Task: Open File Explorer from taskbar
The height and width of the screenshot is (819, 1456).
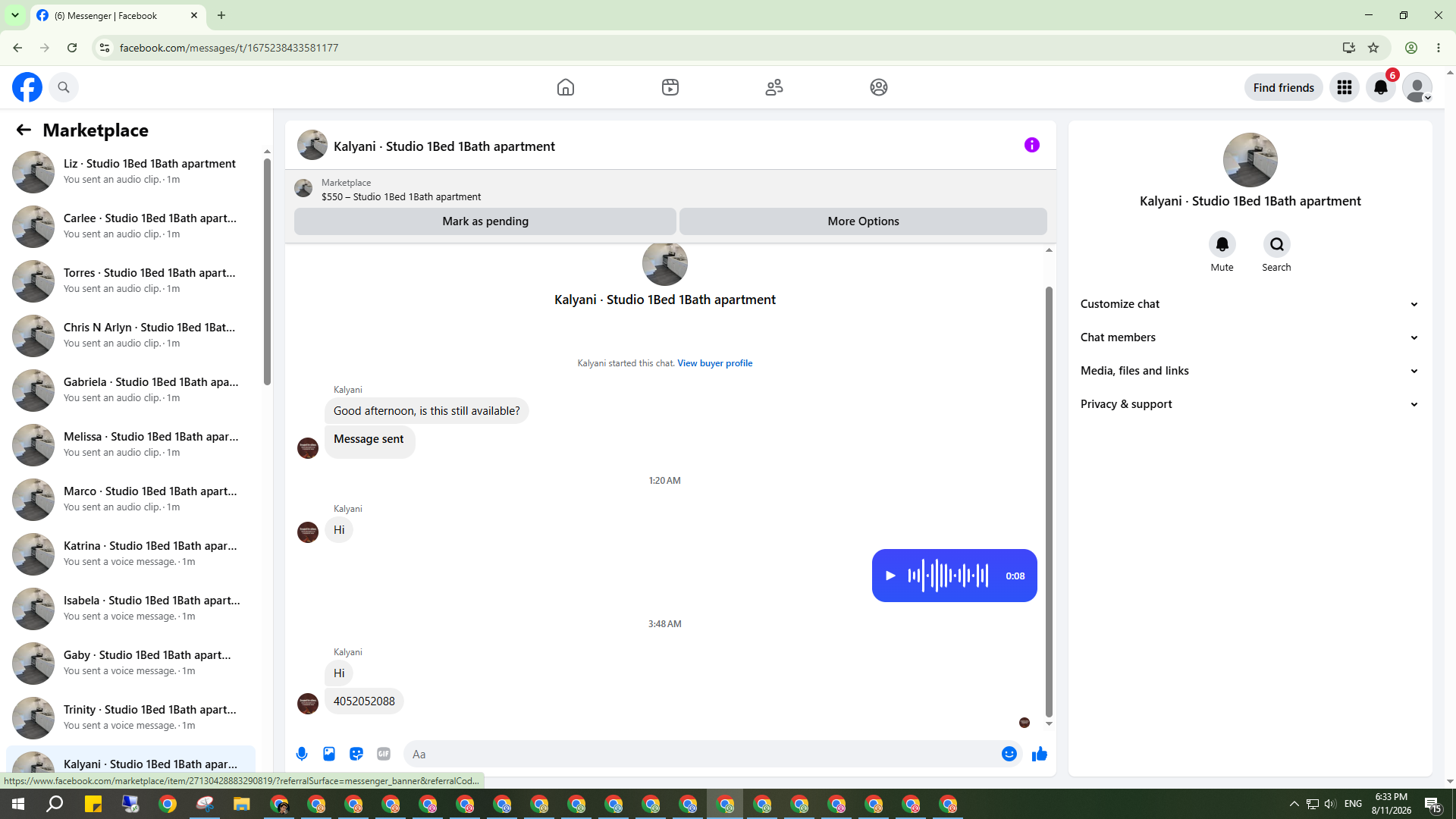Action: pos(242,804)
